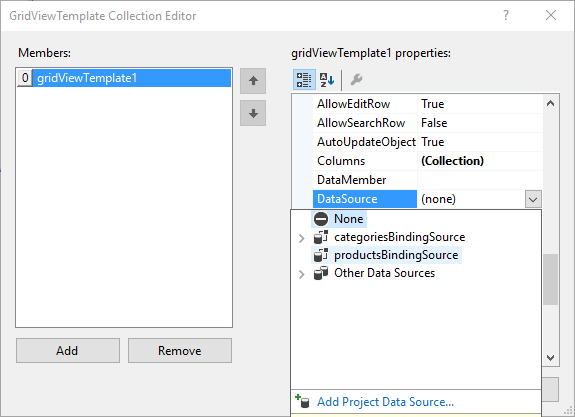
Task: Click the Remove member button
Action: [x=180, y=351]
